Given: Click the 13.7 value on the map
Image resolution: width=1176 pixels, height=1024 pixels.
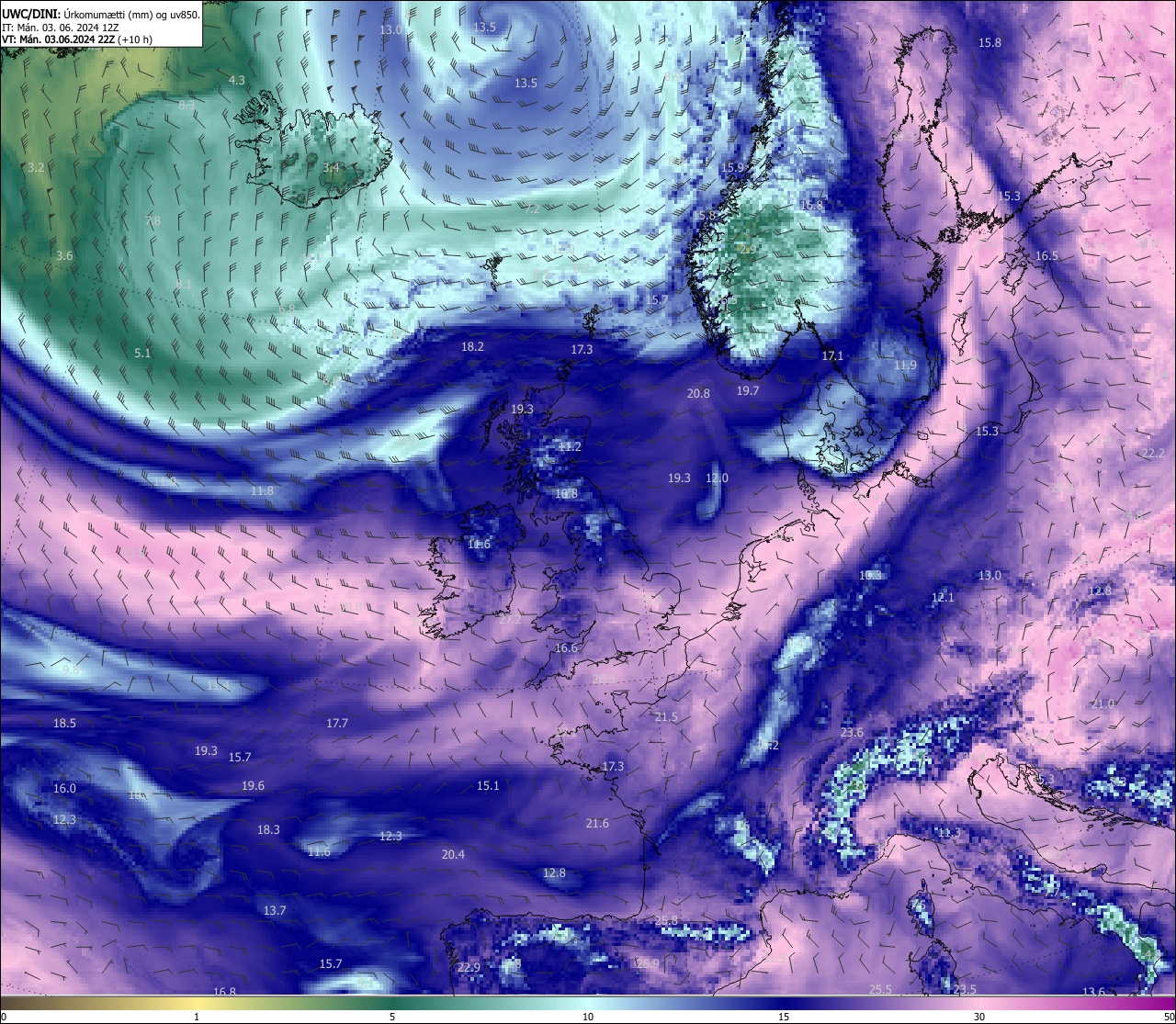Looking at the screenshot, I should click(275, 911).
